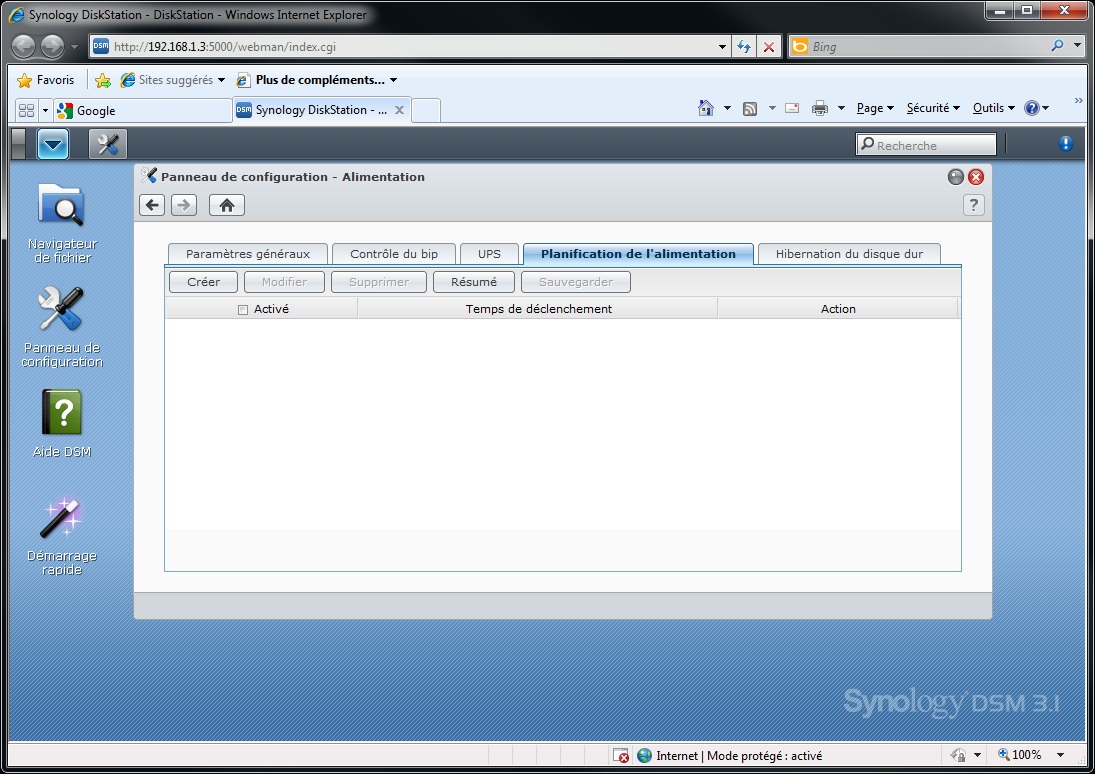The image size is (1095, 774).
Task: Click the Créer button
Action: point(203,282)
